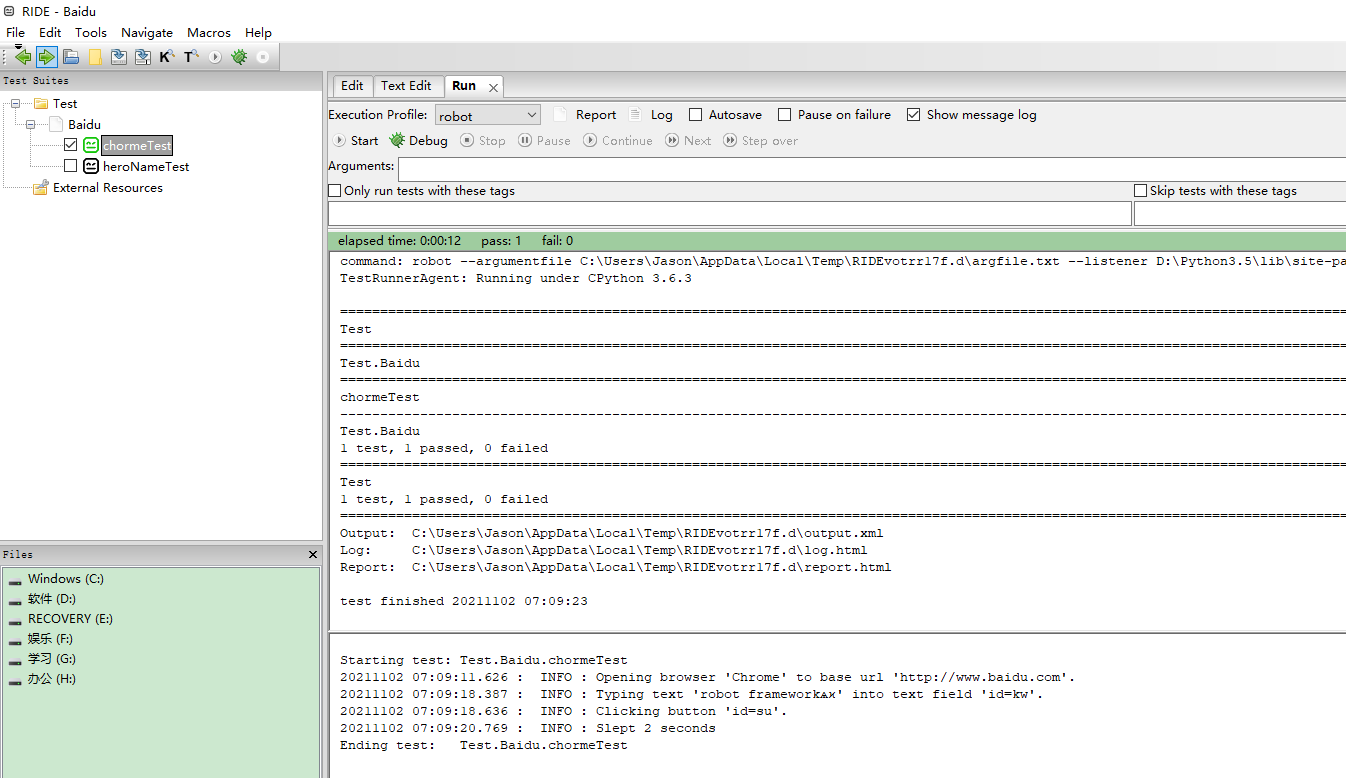Click the toolbar stop running icon
This screenshot has width=1346, height=778.
point(263,57)
